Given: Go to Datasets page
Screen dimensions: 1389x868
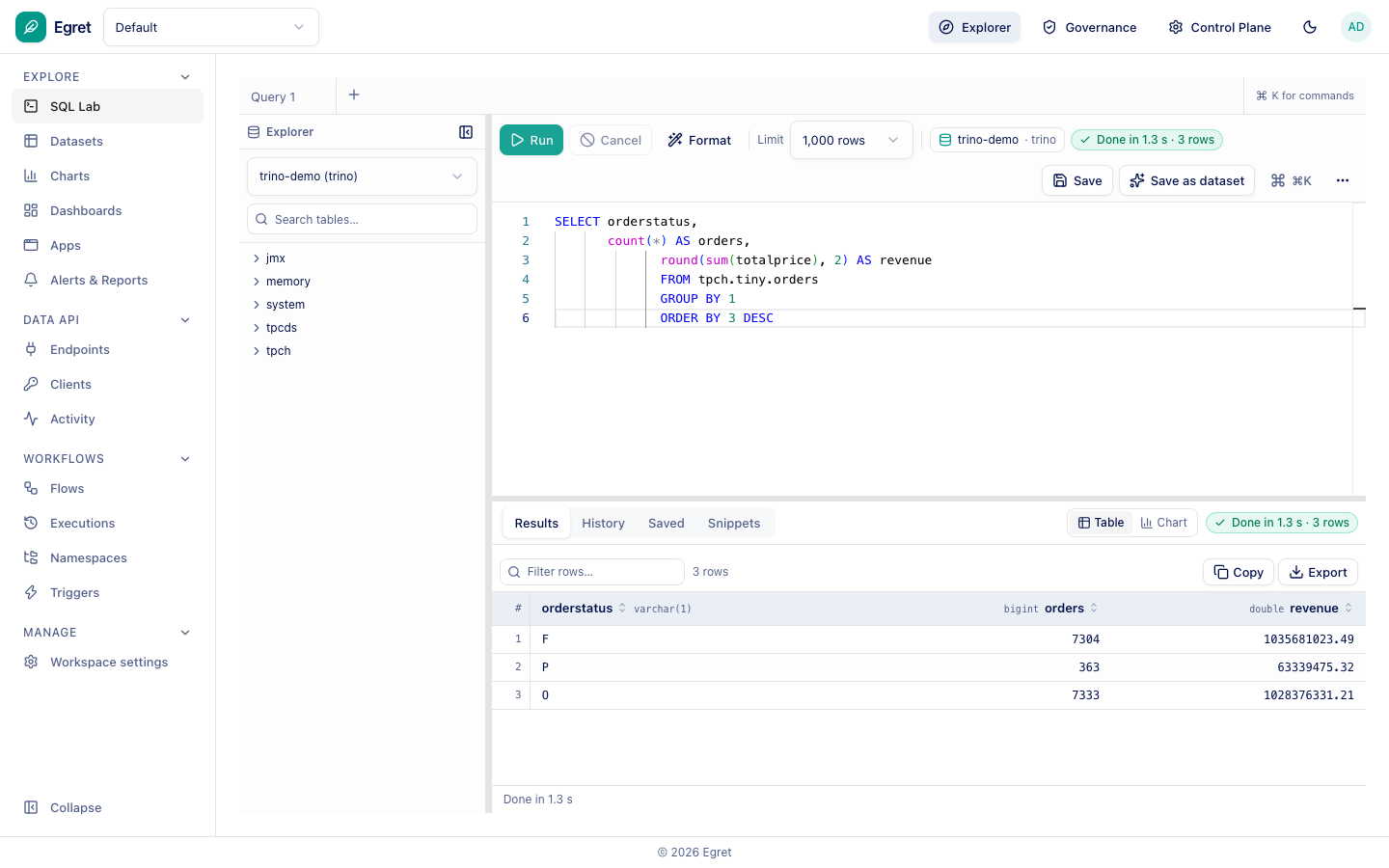Looking at the screenshot, I should click(107, 141).
